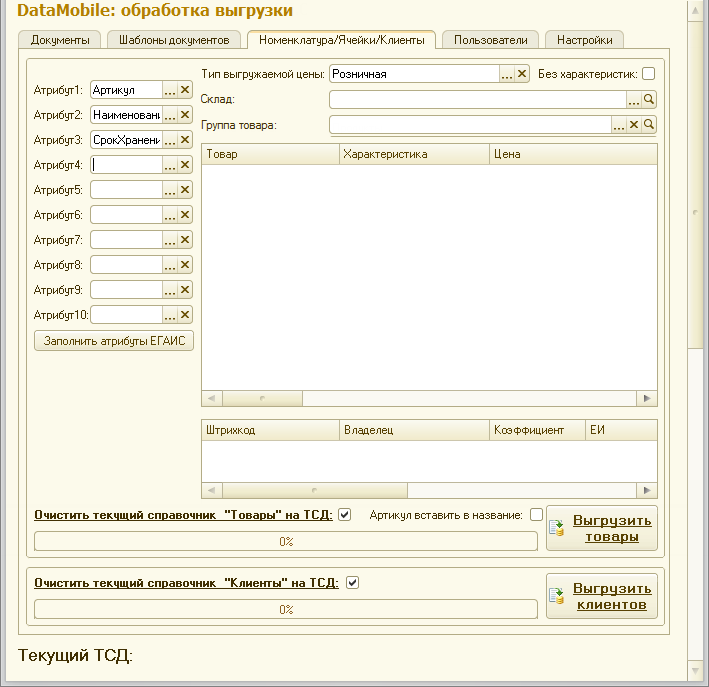Open the selection list for Атрибут8
Viewport: 709px width, 687px height.
point(170,265)
